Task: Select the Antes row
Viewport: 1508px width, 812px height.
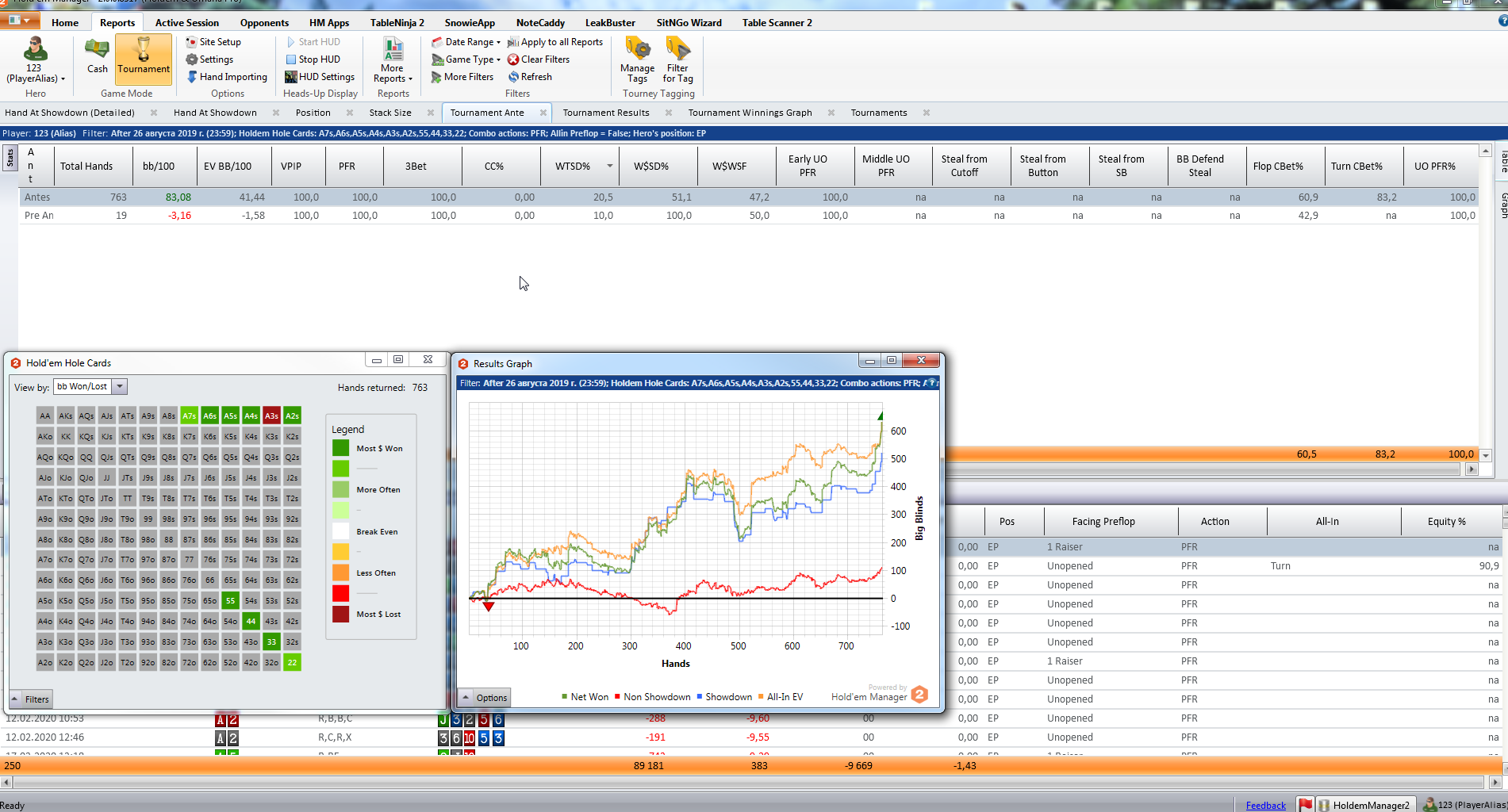Action: tap(747, 197)
